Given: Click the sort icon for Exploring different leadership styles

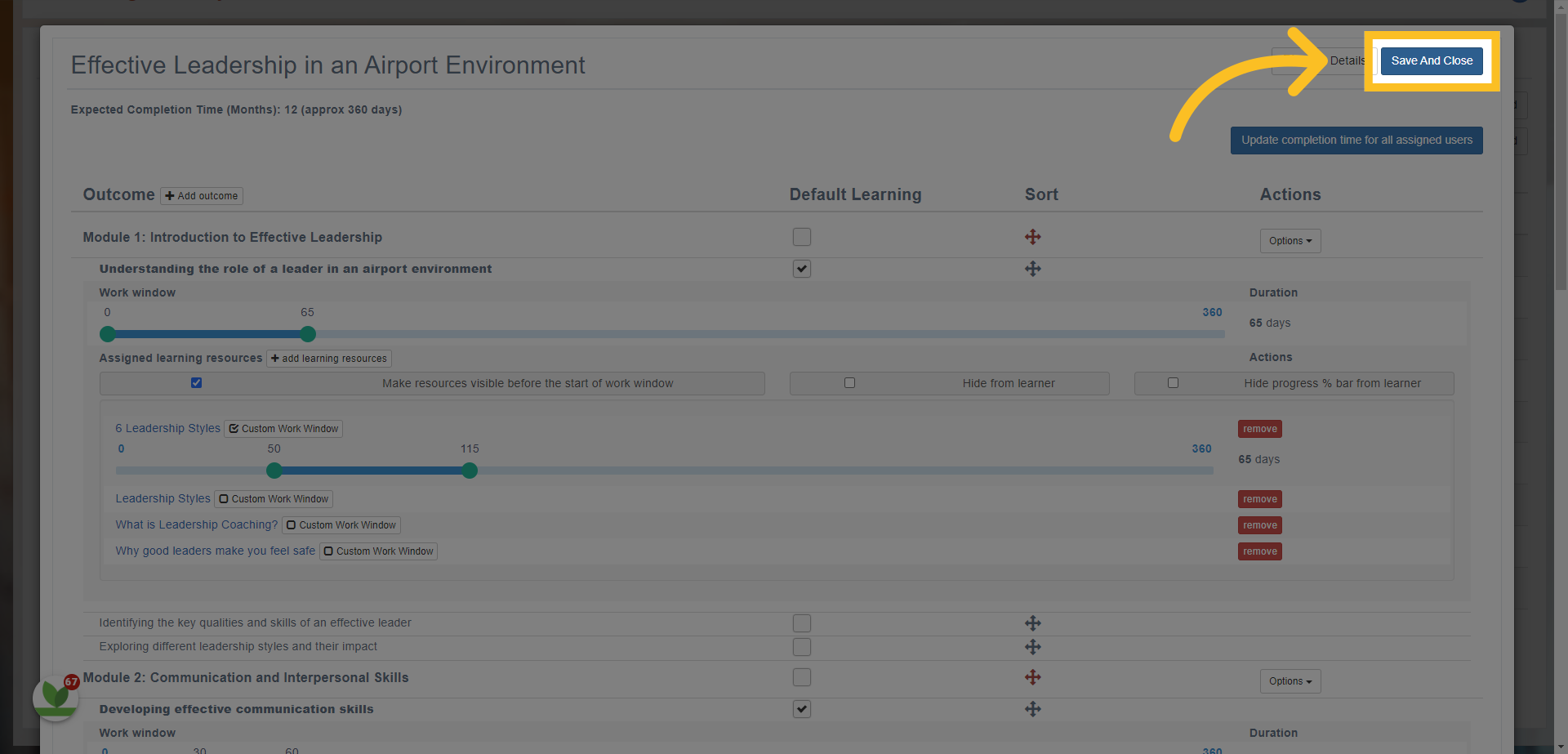Looking at the screenshot, I should (x=1033, y=647).
